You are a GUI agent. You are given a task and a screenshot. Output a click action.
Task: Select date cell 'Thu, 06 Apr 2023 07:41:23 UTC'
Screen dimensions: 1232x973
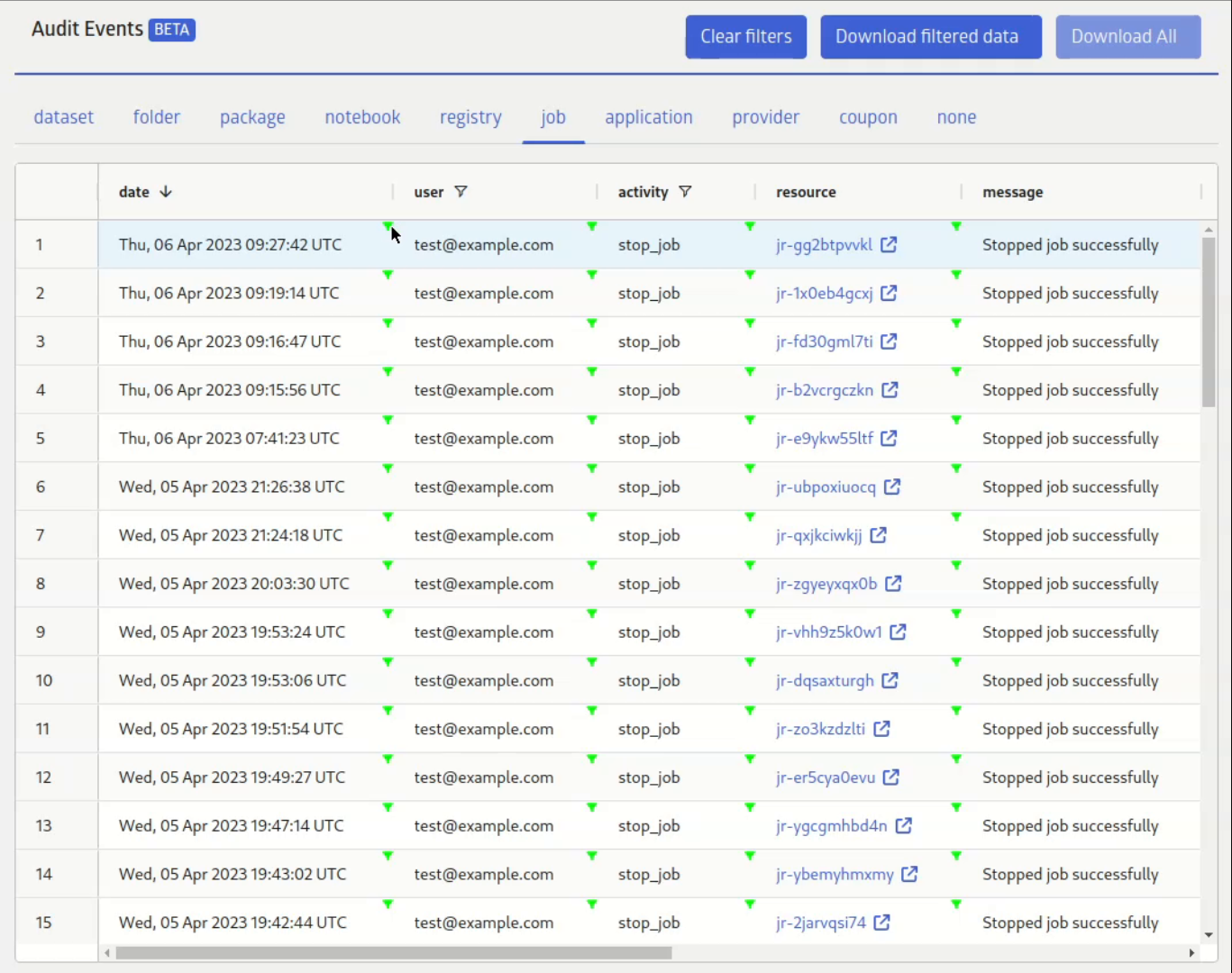pyautogui.click(x=229, y=438)
